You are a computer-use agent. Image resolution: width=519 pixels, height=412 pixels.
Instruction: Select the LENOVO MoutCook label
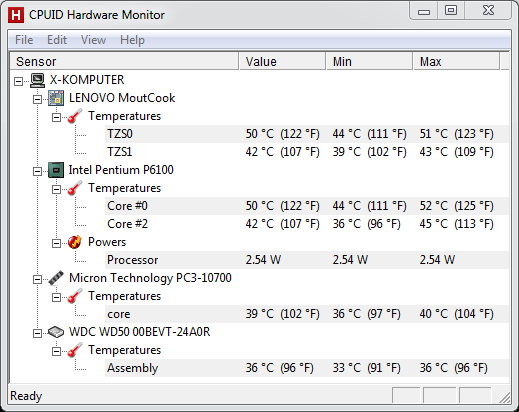point(122,98)
